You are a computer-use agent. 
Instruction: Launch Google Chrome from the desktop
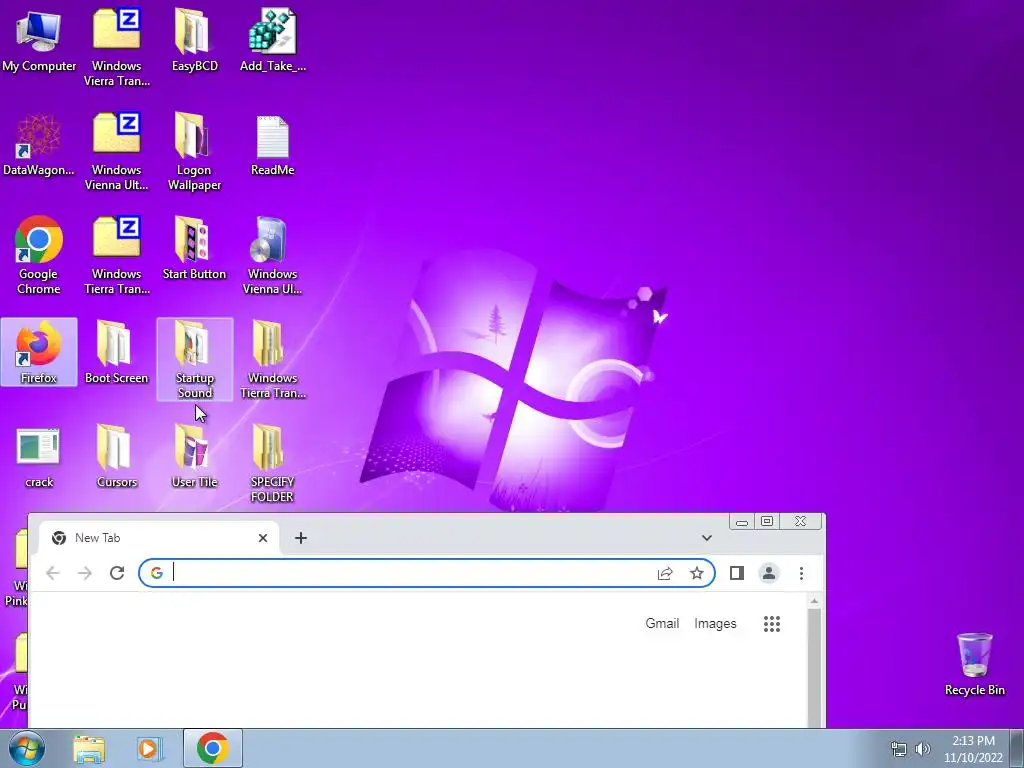(39, 255)
